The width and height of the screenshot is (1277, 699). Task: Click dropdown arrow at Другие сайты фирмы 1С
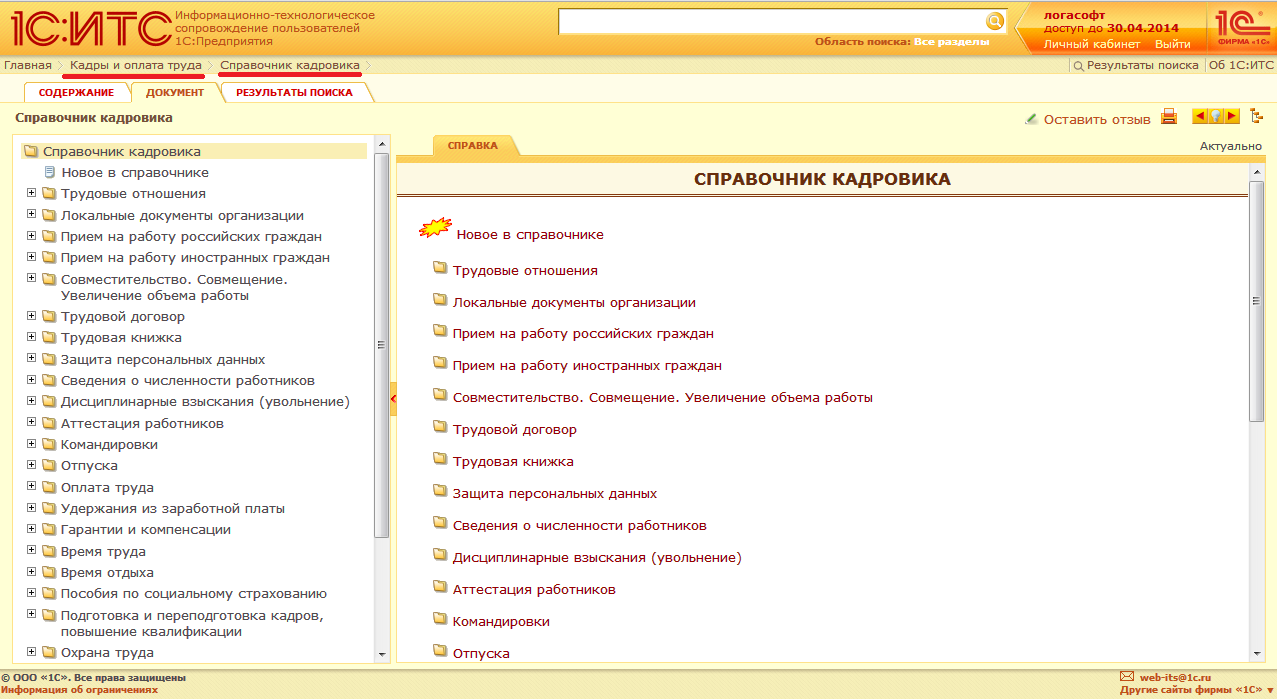tap(1269, 690)
